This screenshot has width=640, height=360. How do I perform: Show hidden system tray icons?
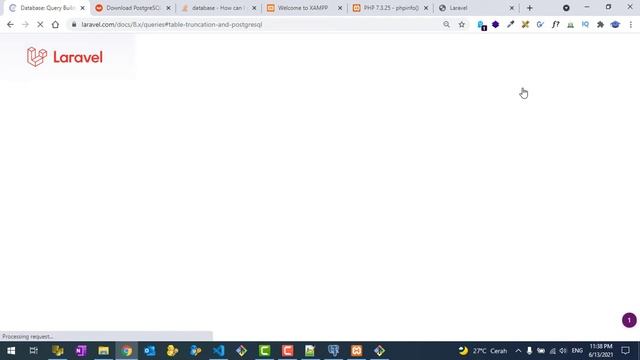[518, 351]
